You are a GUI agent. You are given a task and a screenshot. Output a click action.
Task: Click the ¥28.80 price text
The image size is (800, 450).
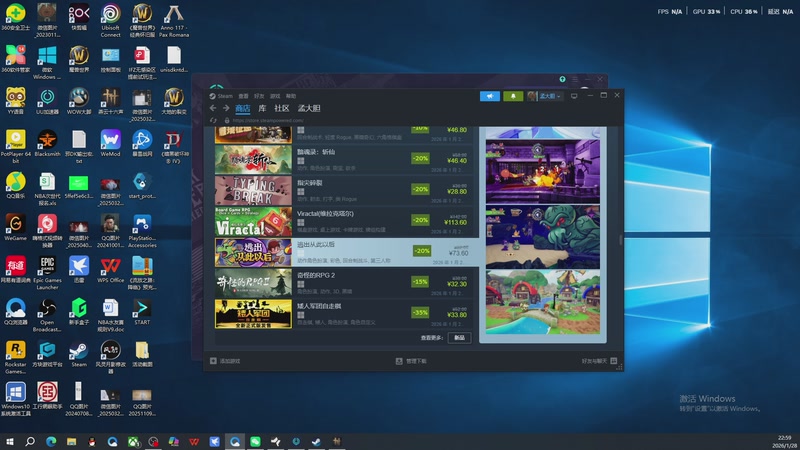click(457, 192)
